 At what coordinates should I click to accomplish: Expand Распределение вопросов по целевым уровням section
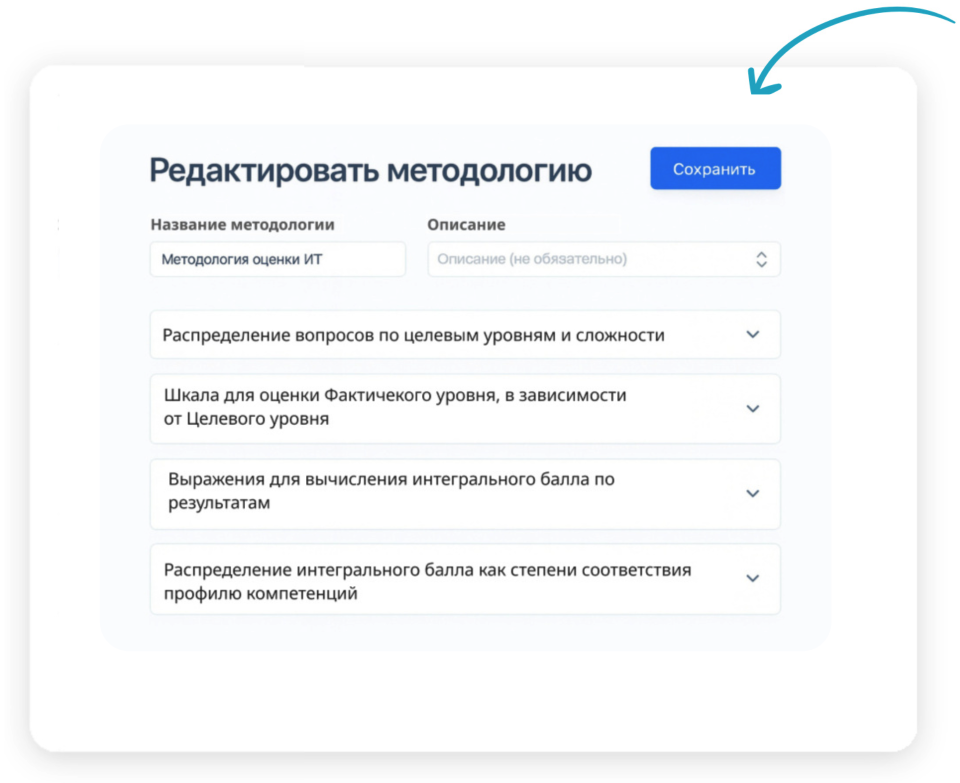[x=465, y=335]
